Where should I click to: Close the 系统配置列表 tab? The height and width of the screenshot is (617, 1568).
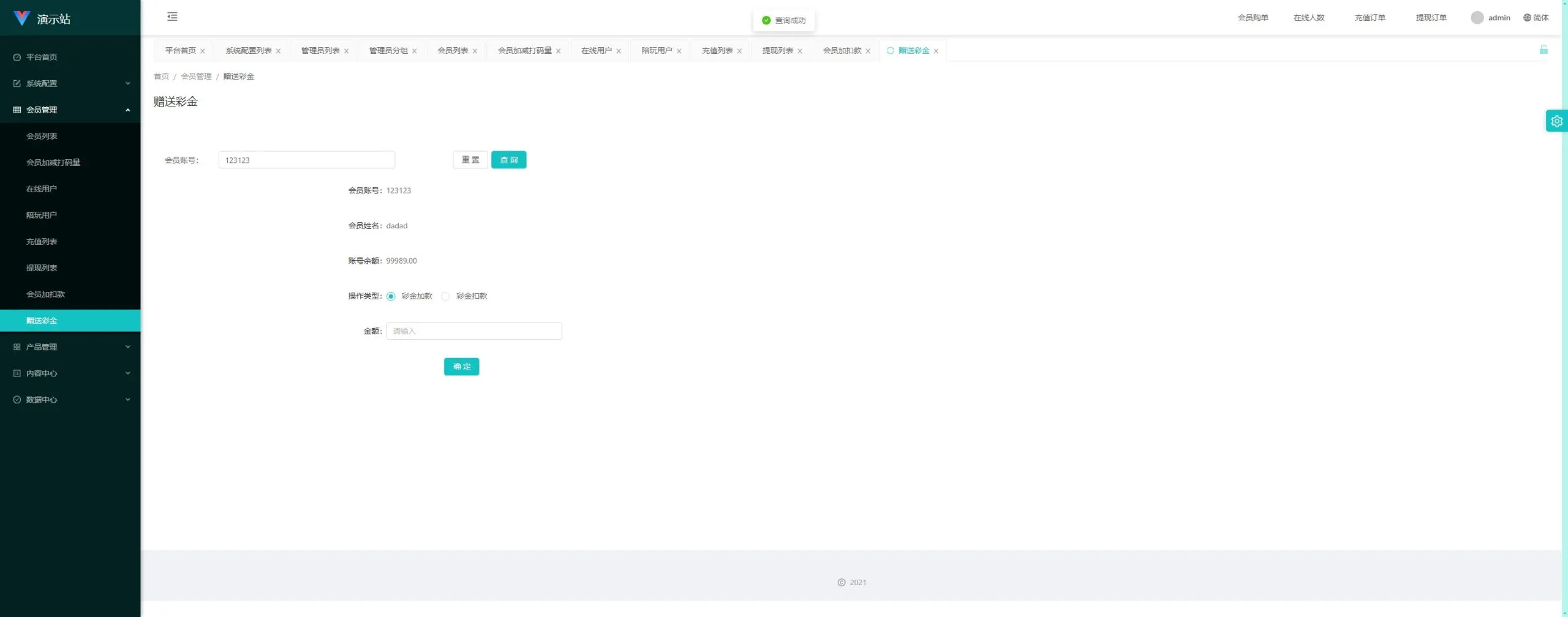[278, 51]
